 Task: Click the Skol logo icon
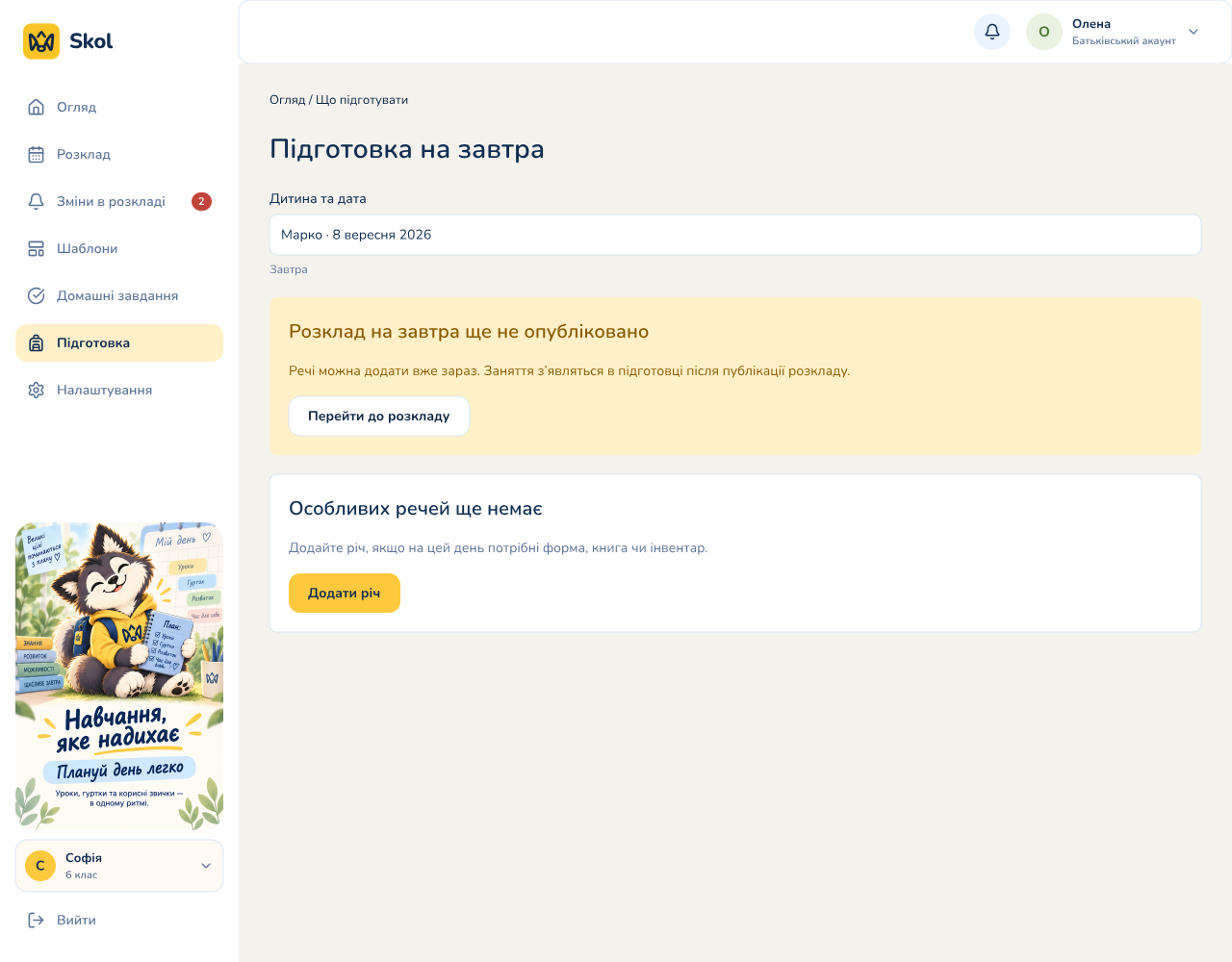(41, 41)
